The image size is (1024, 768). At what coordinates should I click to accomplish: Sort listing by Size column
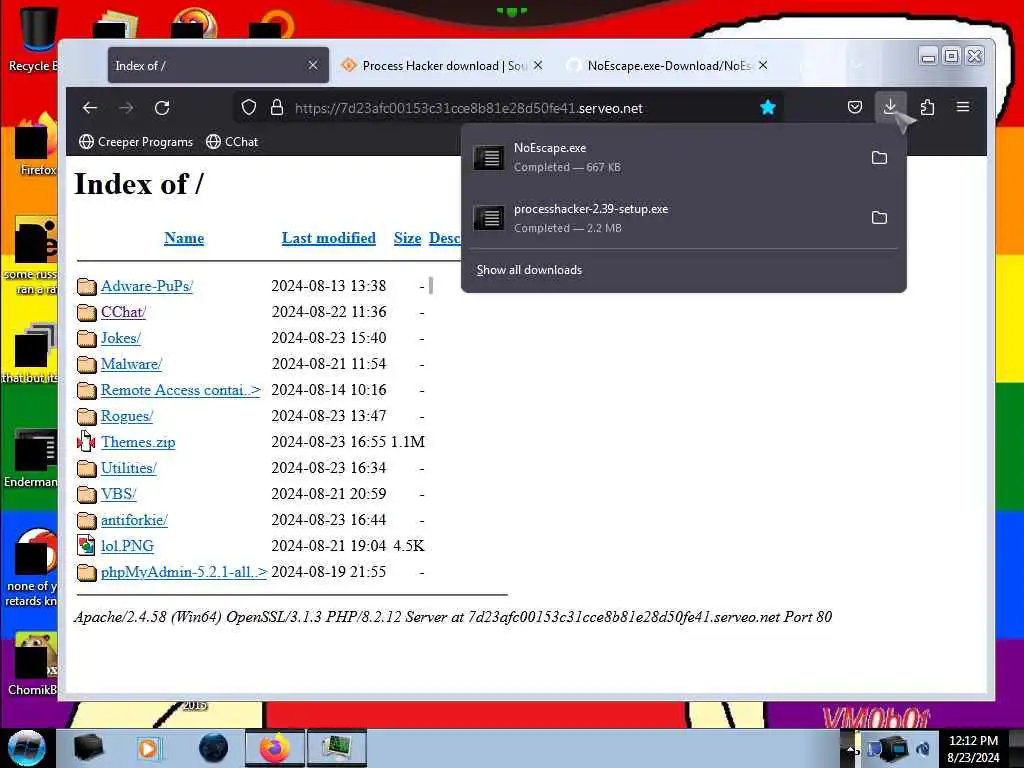coord(408,238)
